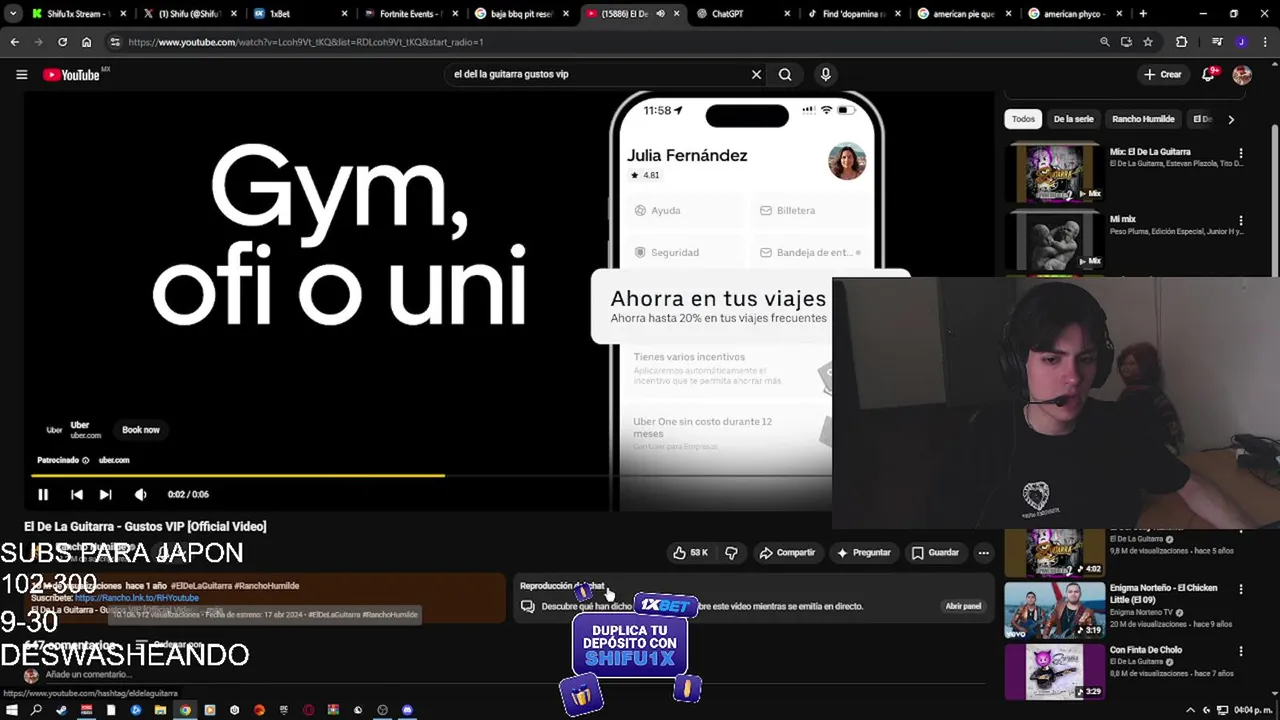This screenshot has width=1280, height=720.
Task: Open Chrome three-dot menu
Action: point(1265,42)
